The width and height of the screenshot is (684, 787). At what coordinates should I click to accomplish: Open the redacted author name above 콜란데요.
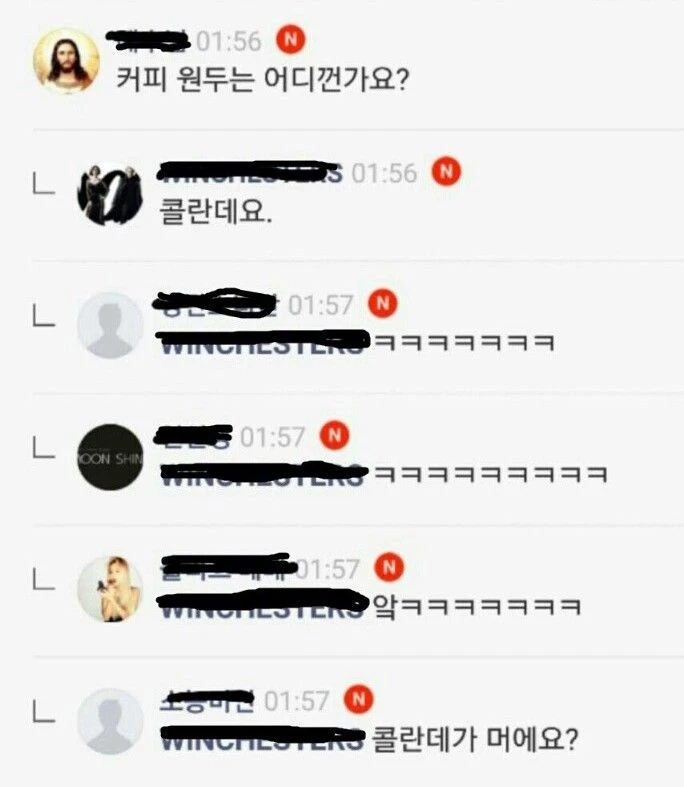(x=249, y=172)
